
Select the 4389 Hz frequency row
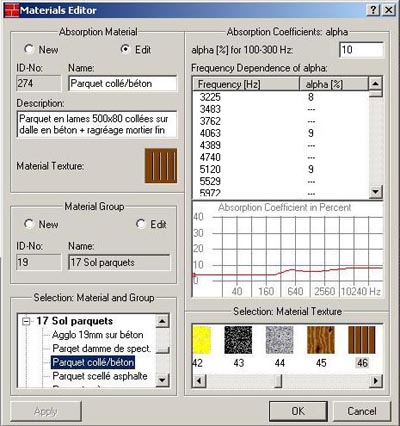[x=281, y=145]
